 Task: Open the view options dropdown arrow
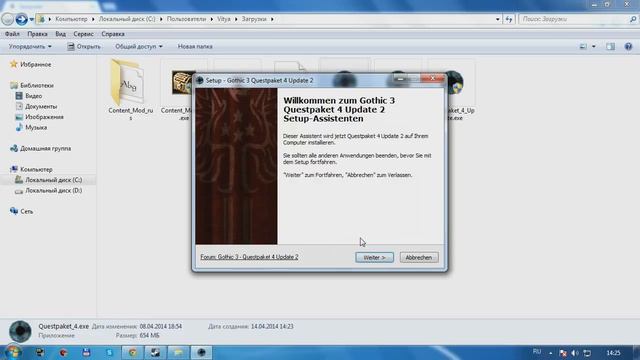593,47
